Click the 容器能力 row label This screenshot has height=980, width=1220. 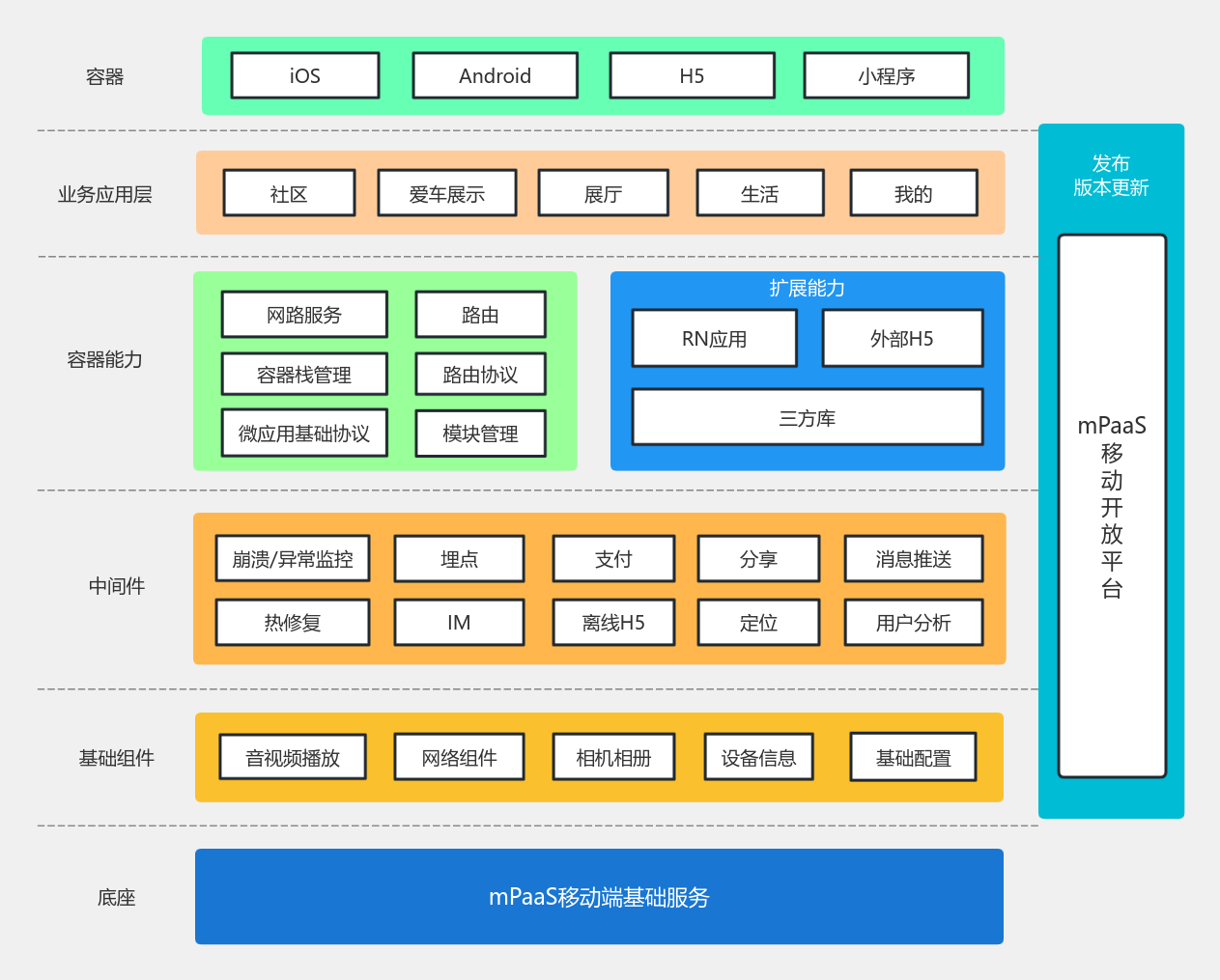(104, 359)
